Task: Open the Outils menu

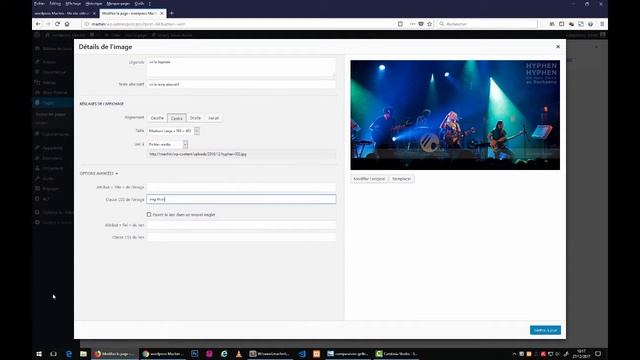Action: tap(139, 4)
